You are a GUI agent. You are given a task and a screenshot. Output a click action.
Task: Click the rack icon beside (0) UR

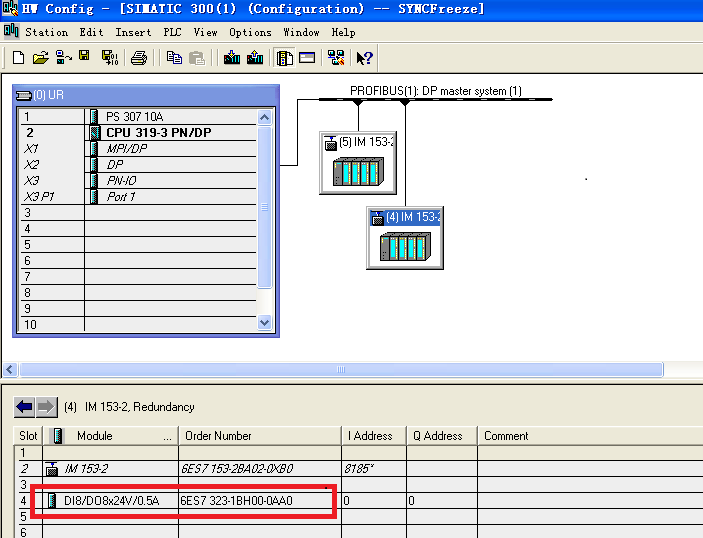pyautogui.click(x=23, y=95)
